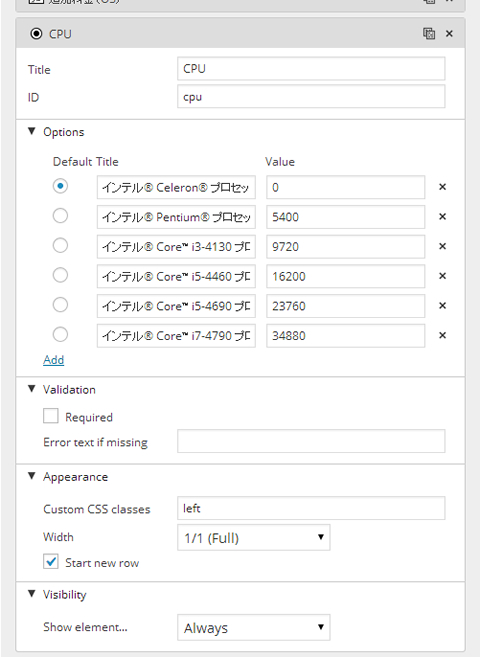The height and width of the screenshot is (657, 480).
Task: Collapse the Validation section
Action: click(x=32, y=389)
